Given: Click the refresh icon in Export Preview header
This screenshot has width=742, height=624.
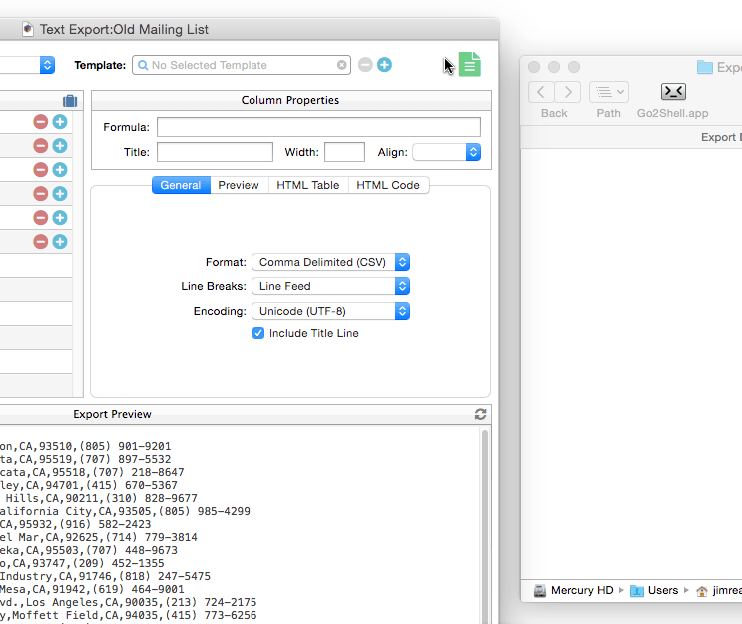Looking at the screenshot, I should pyautogui.click(x=481, y=414).
